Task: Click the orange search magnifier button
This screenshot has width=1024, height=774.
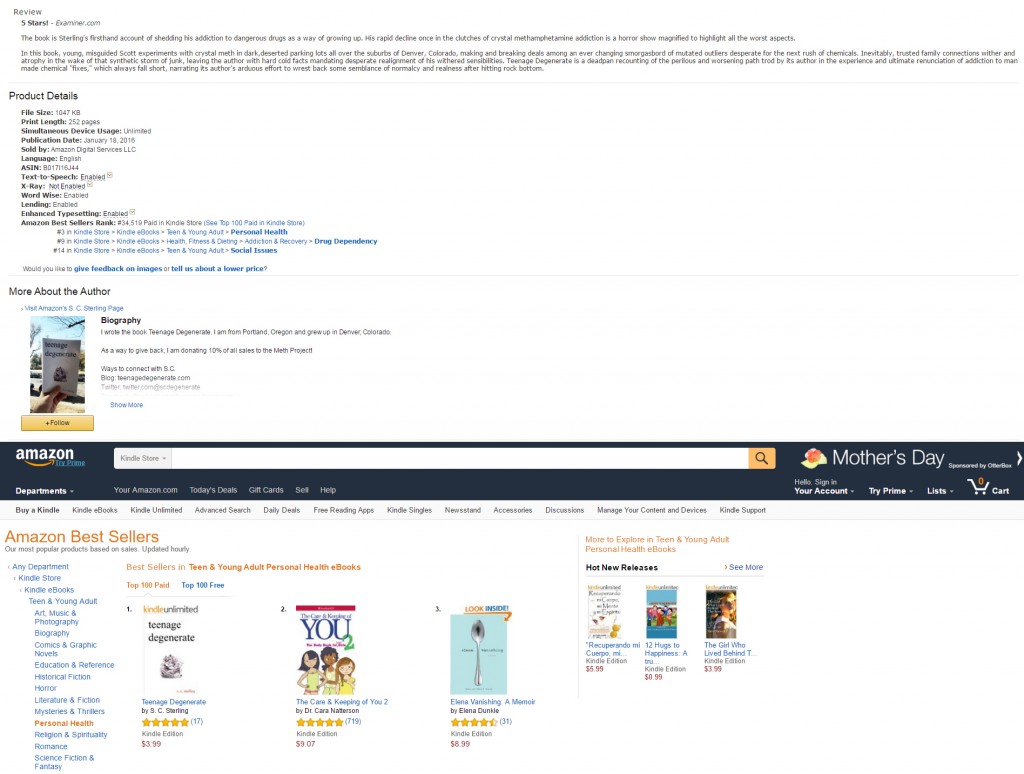Action: click(761, 459)
